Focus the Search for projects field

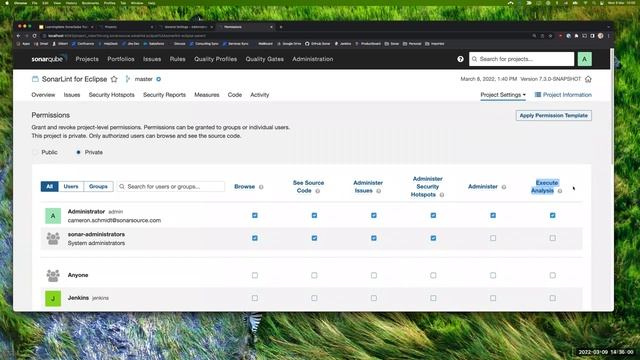point(522,59)
